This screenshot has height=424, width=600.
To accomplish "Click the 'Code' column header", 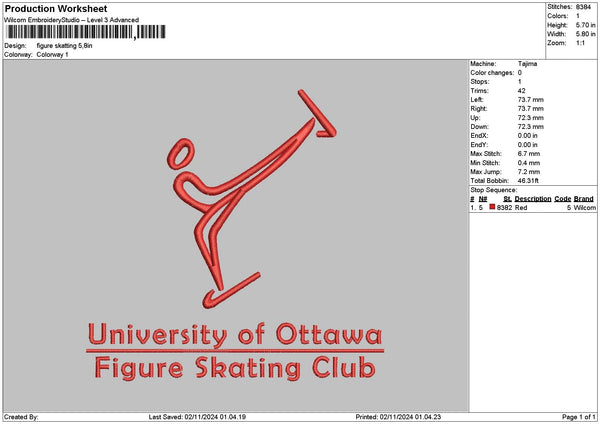I will tap(562, 199).
